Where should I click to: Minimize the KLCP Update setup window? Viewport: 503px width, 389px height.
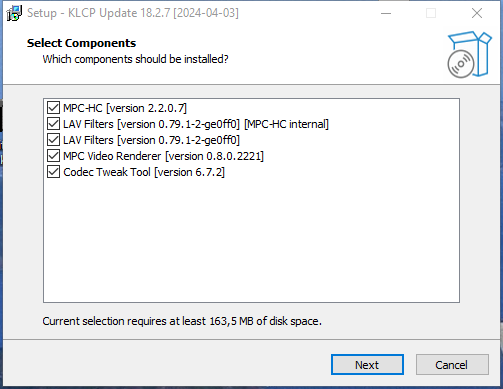(386, 13)
